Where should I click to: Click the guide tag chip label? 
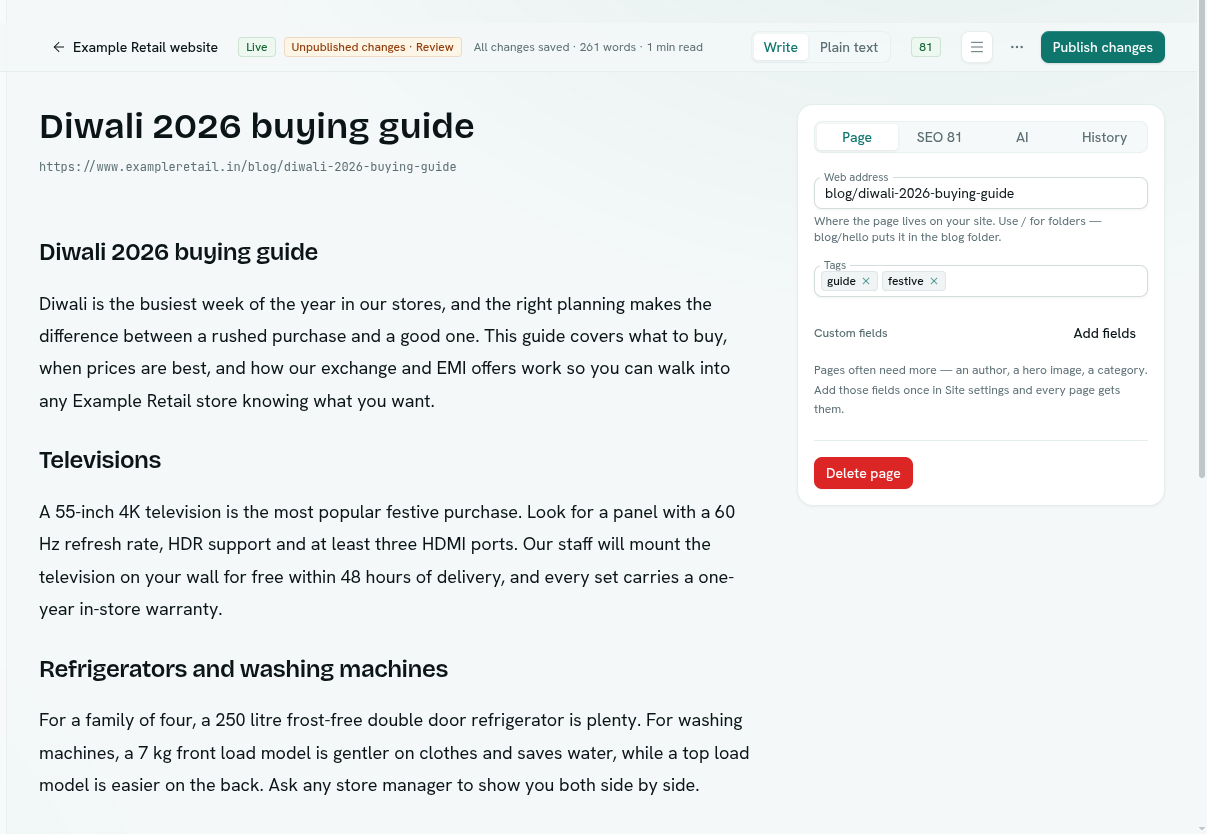click(x=841, y=281)
